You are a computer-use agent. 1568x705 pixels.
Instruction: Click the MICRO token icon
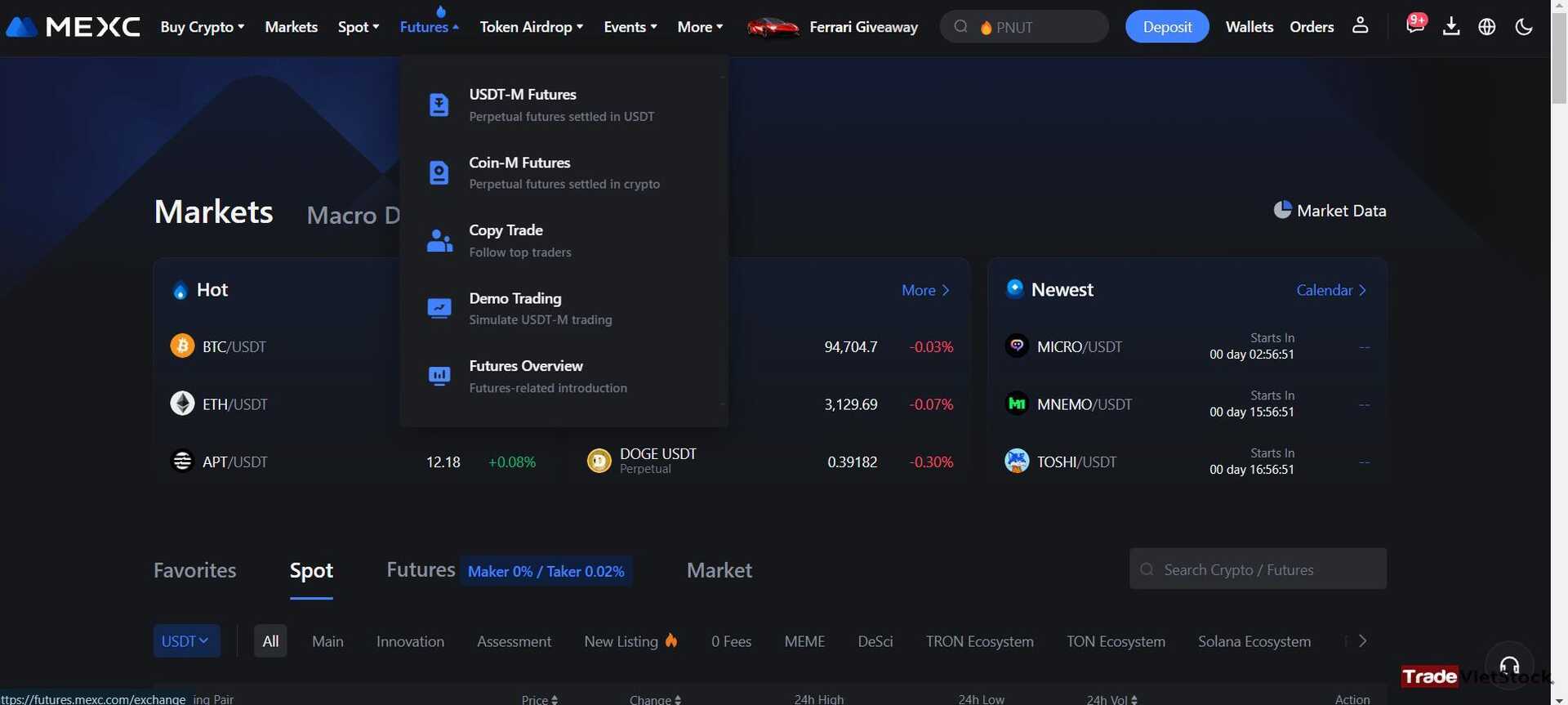tap(1017, 346)
